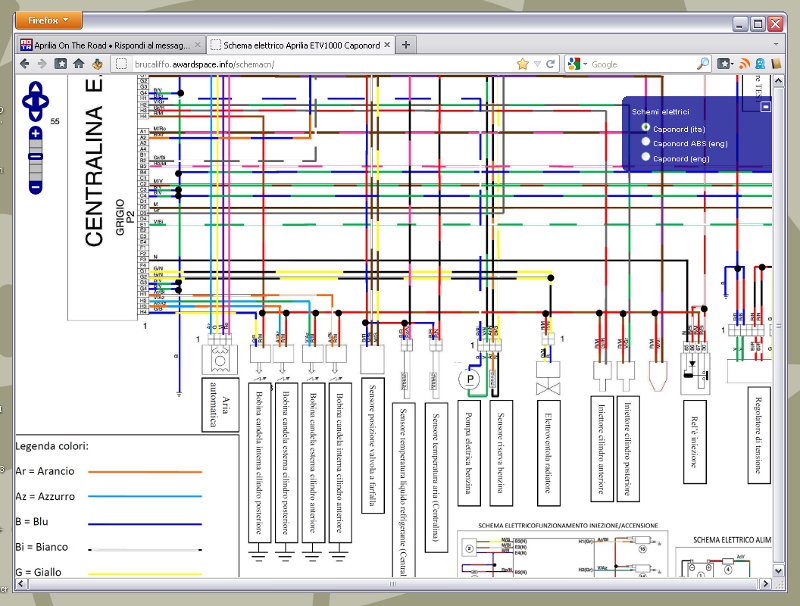Click the Iniettore cilindro posteriore label
Screen dimensions: 800x606
click(628, 449)
